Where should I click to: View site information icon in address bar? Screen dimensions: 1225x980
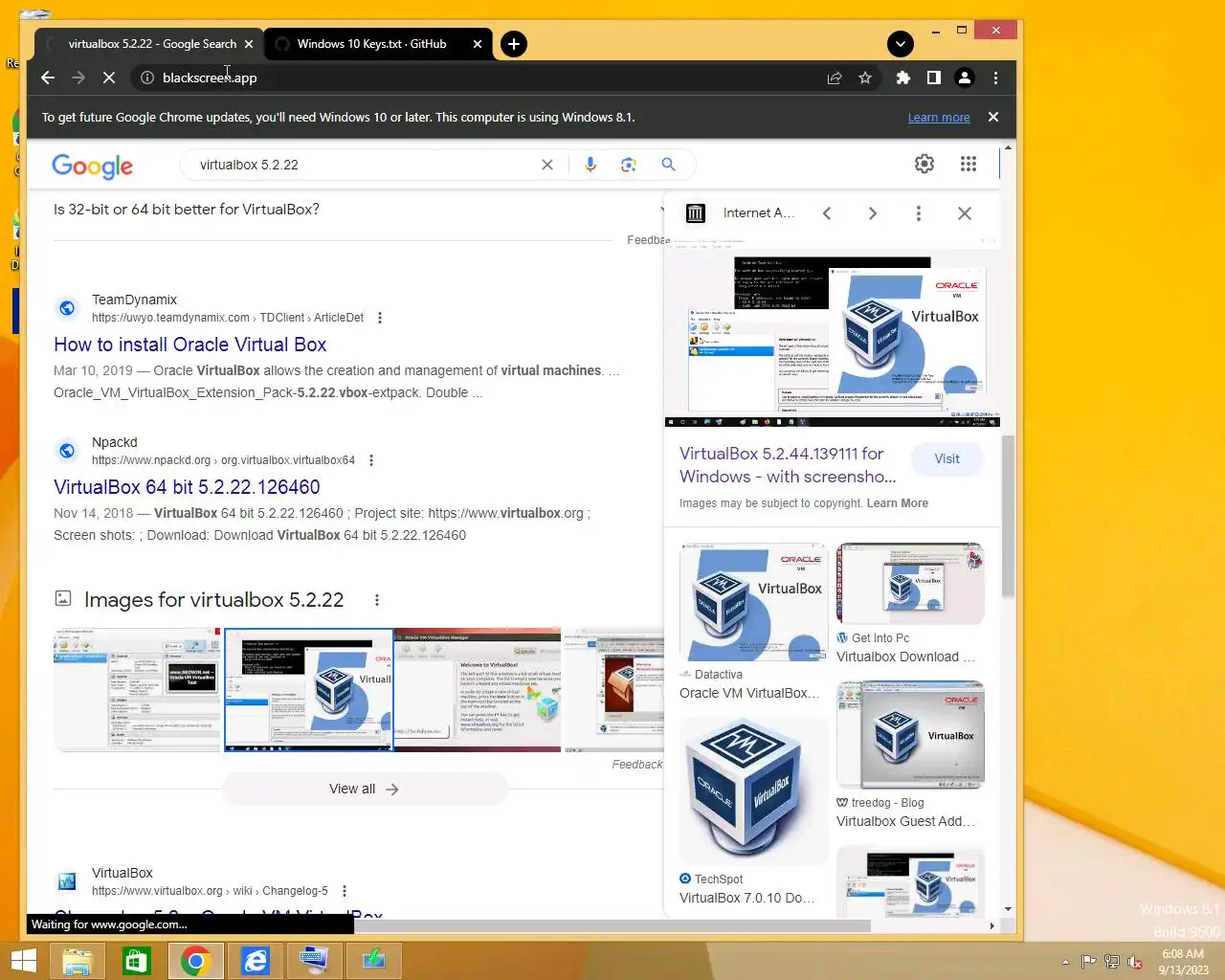(x=147, y=78)
